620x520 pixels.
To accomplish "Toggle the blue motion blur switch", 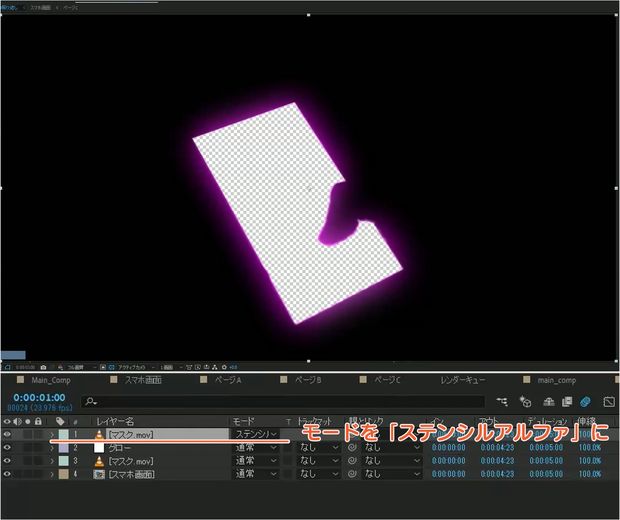I will (585, 402).
